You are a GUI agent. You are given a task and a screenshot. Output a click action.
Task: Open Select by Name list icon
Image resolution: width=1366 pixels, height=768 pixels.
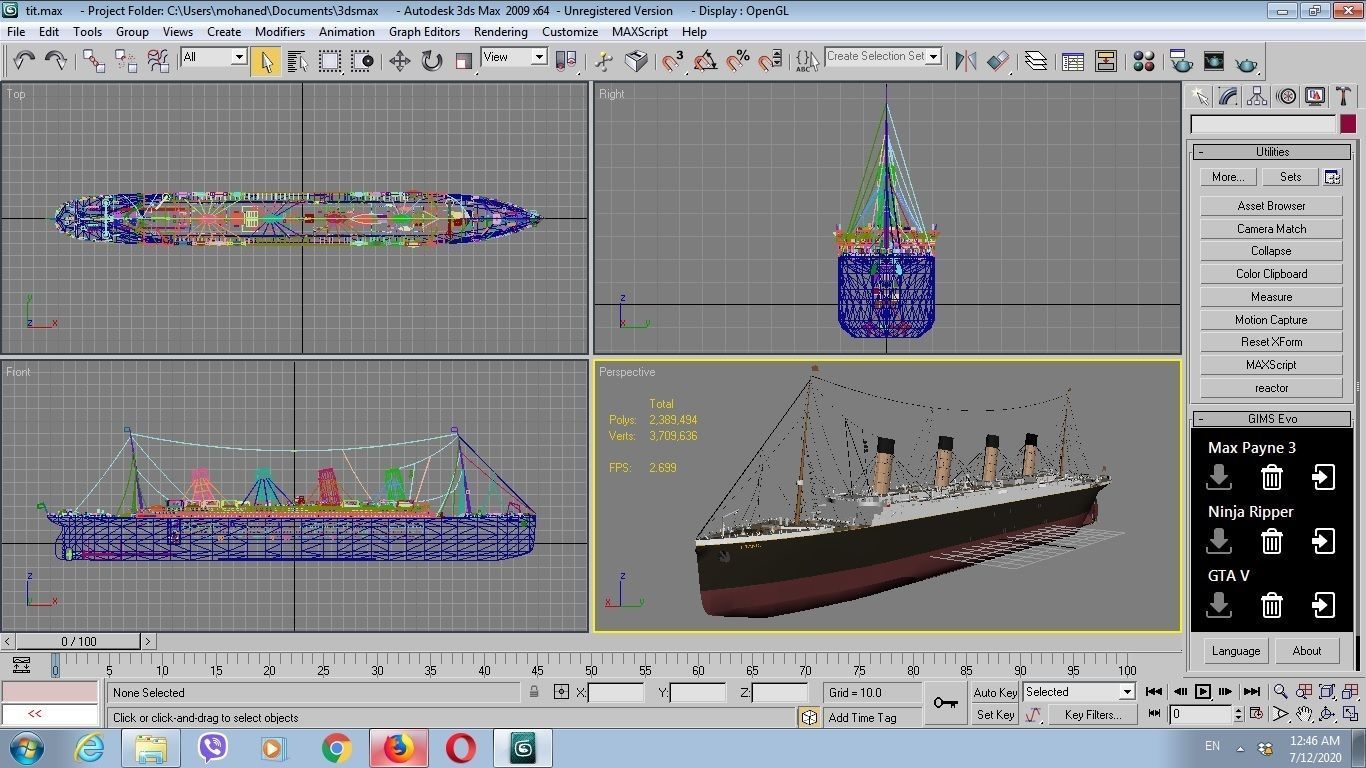(x=297, y=61)
